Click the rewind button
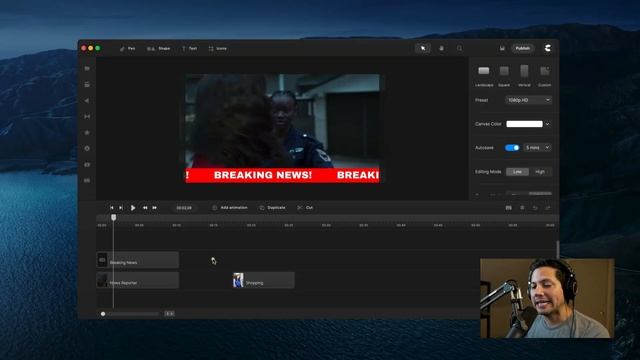This screenshot has height=360, width=640. pos(145,208)
